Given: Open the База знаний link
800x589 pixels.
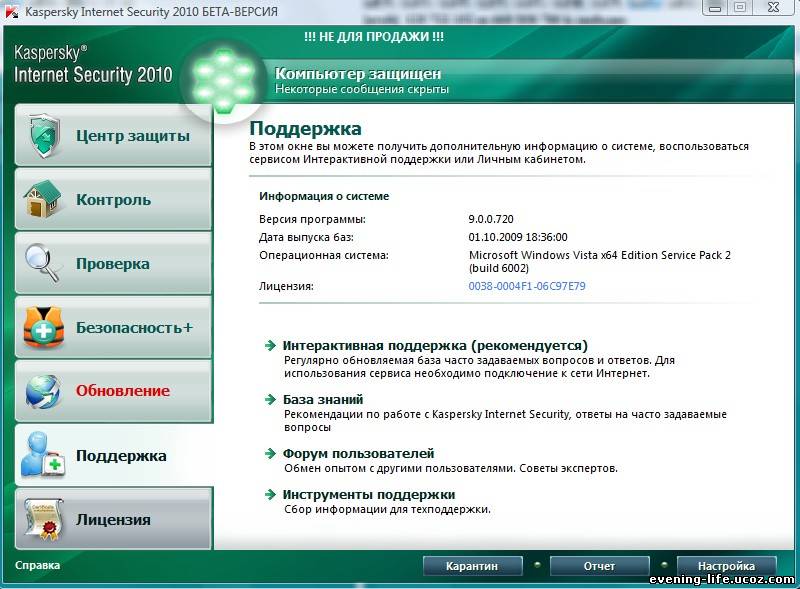Looking at the screenshot, I should pyautogui.click(x=323, y=399).
